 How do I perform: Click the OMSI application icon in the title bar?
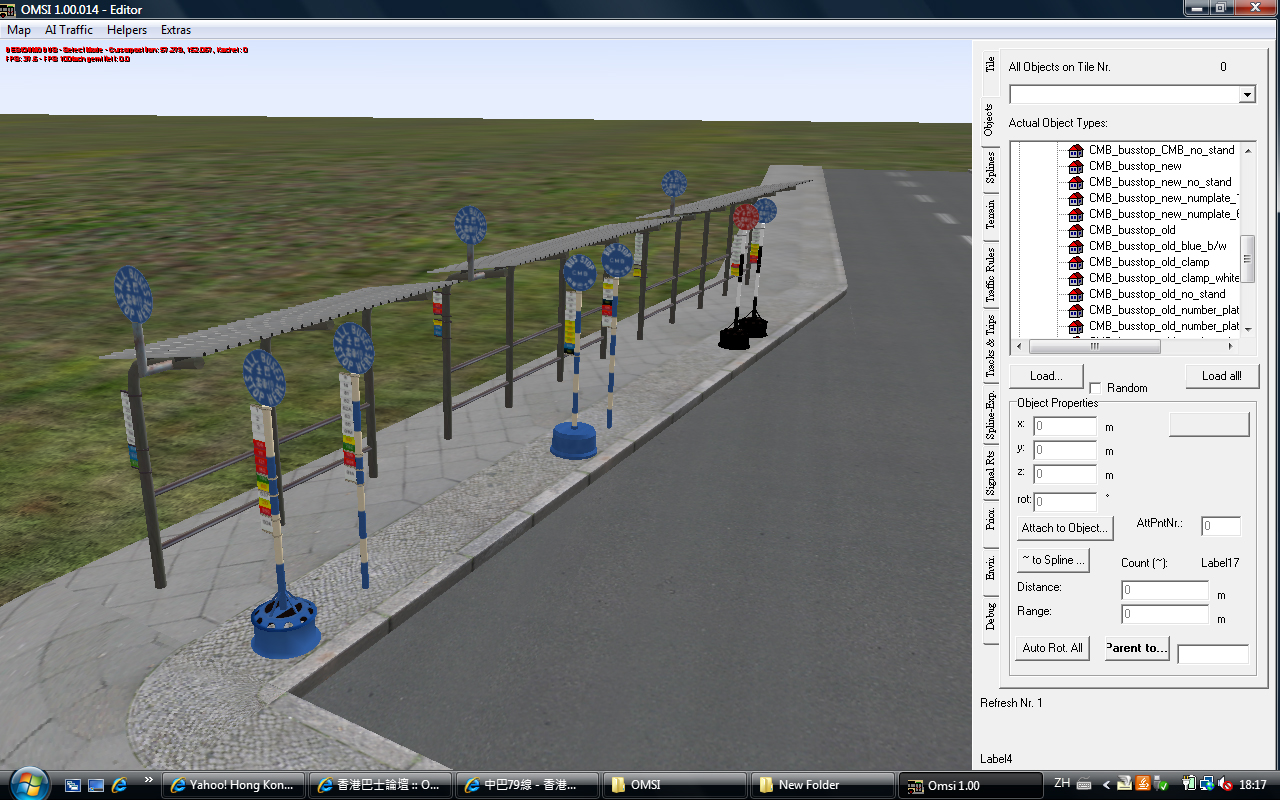10,9
